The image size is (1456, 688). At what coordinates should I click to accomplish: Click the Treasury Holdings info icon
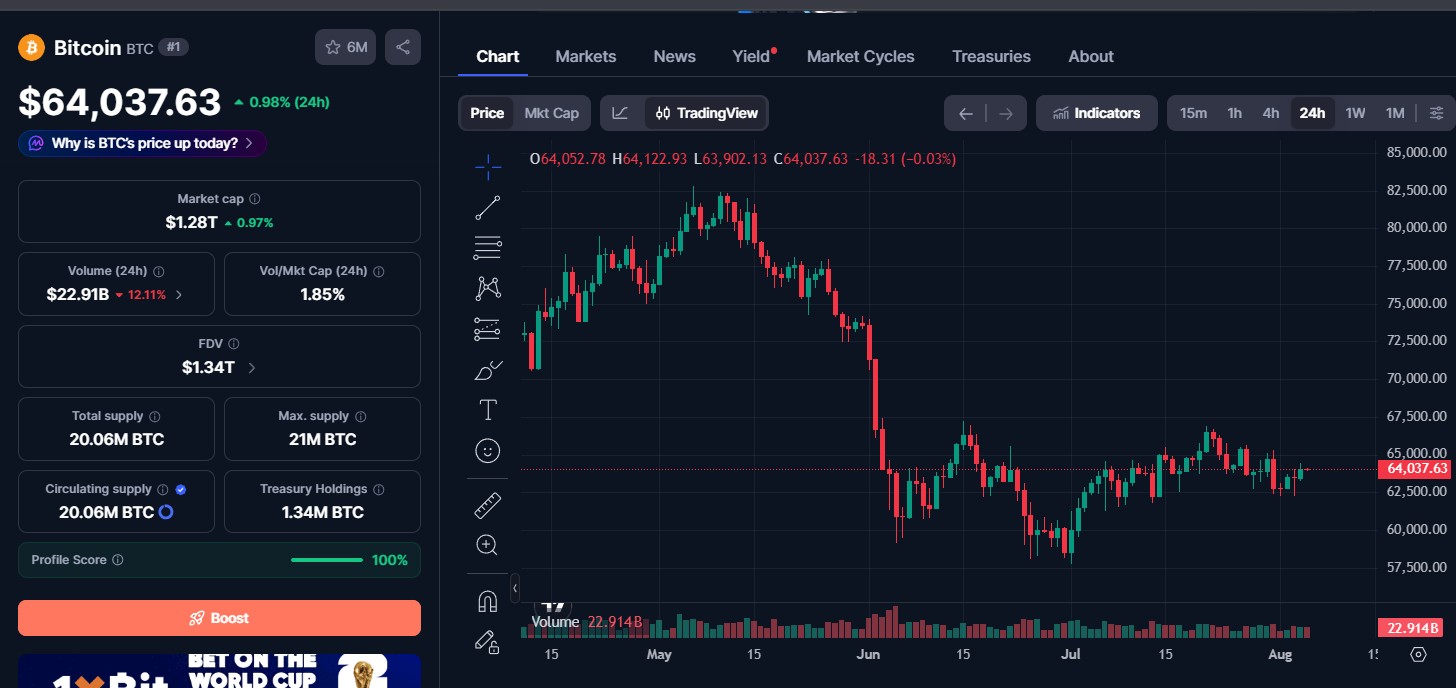(x=379, y=489)
